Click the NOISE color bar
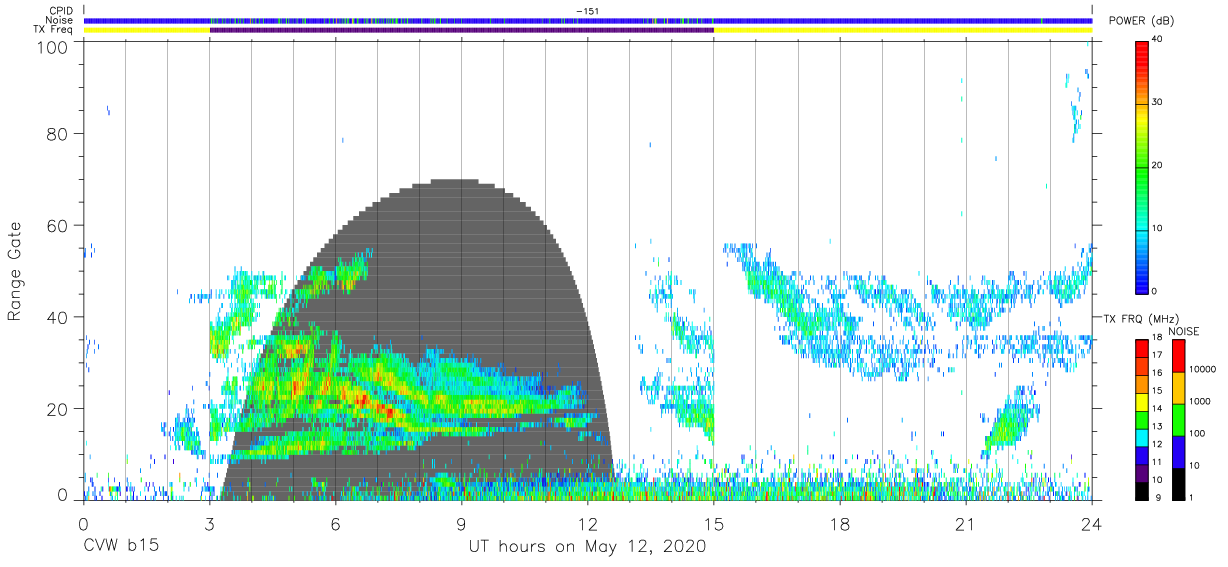The height and width of the screenshot is (567, 1228). (x=1178, y=419)
